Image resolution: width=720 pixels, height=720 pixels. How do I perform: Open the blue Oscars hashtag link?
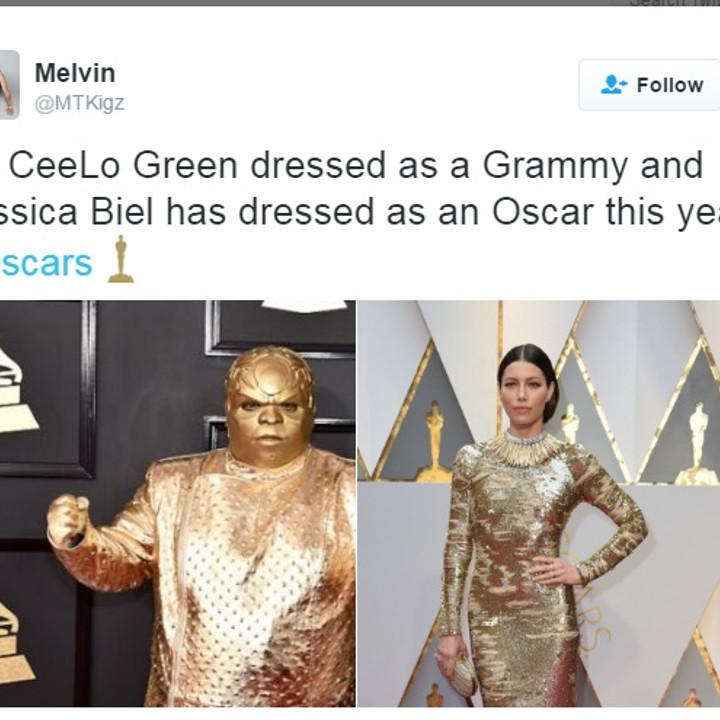coord(45,263)
